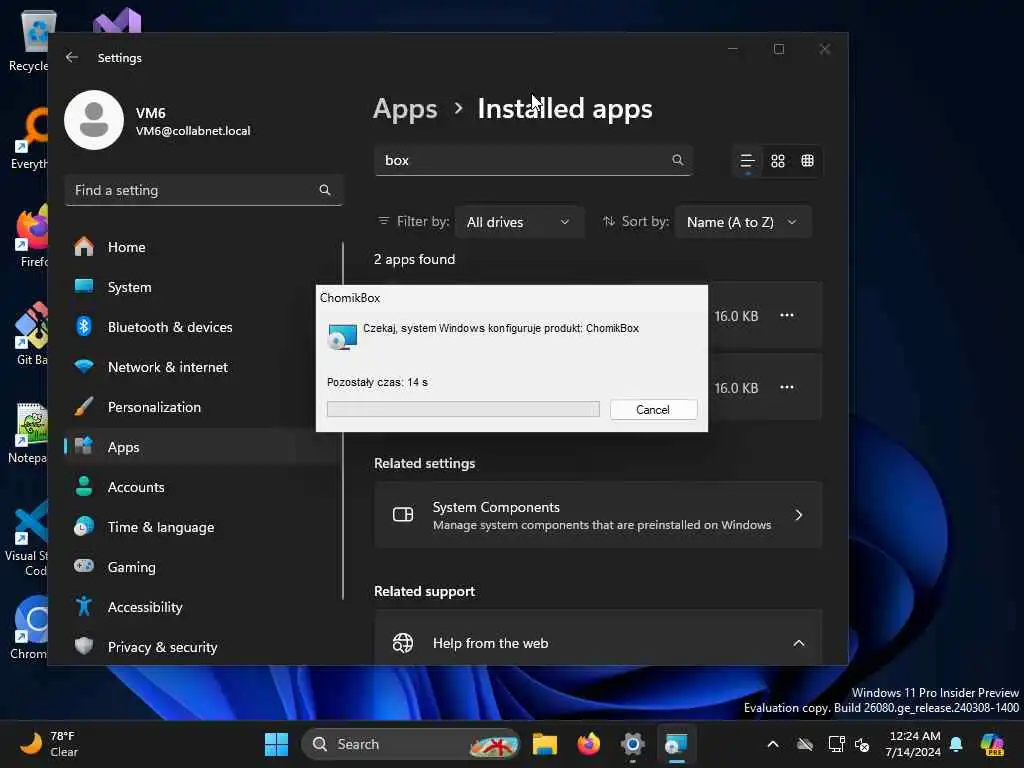Focus the Find a setting search field
Image resolution: width=1024 pixels, height=768 pixels.
[204, 190]
